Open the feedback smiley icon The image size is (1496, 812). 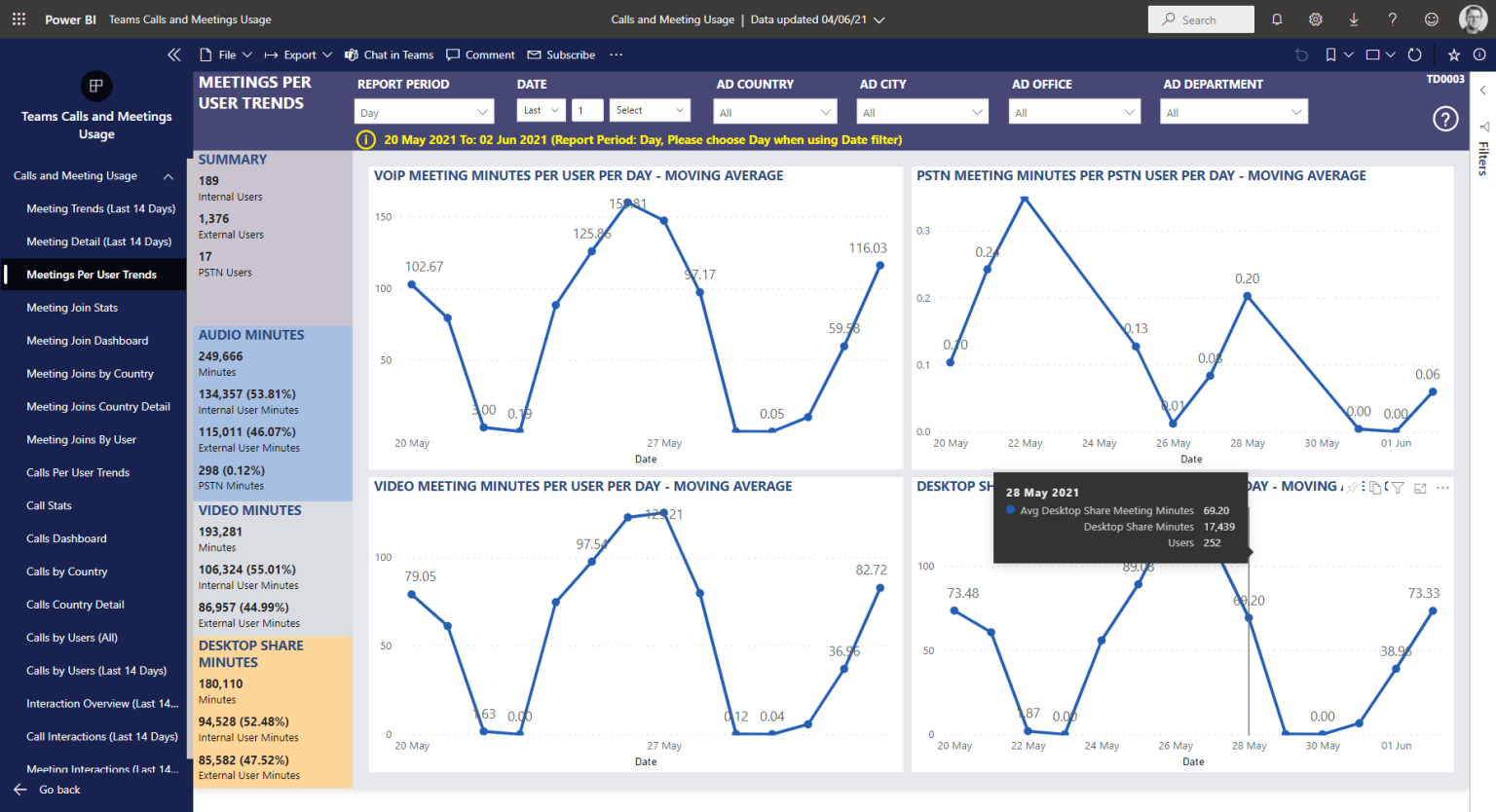point(1432,19)
